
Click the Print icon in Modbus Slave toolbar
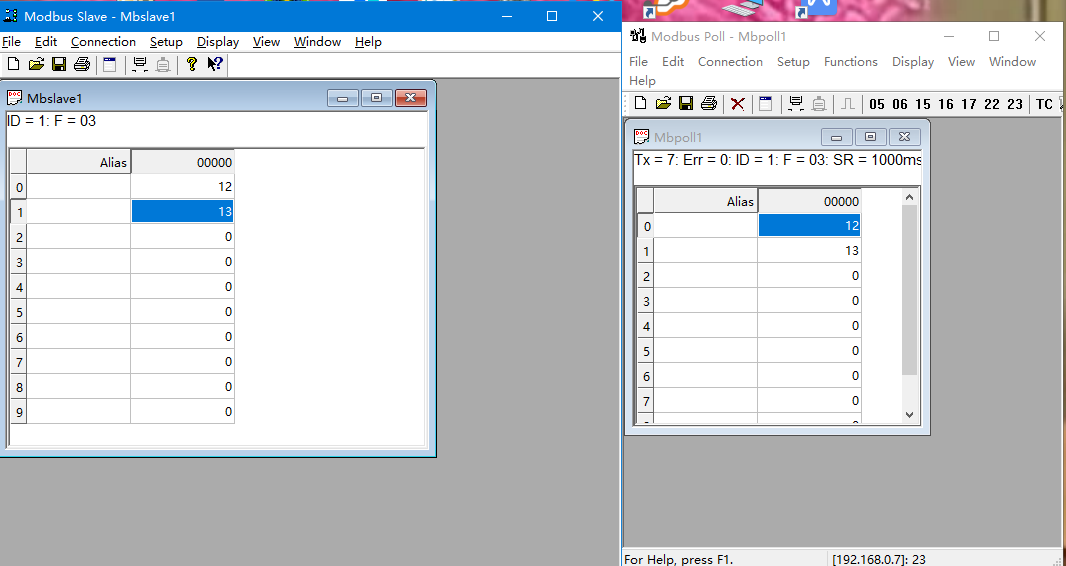pyautogui.click(x=82, y=65)
